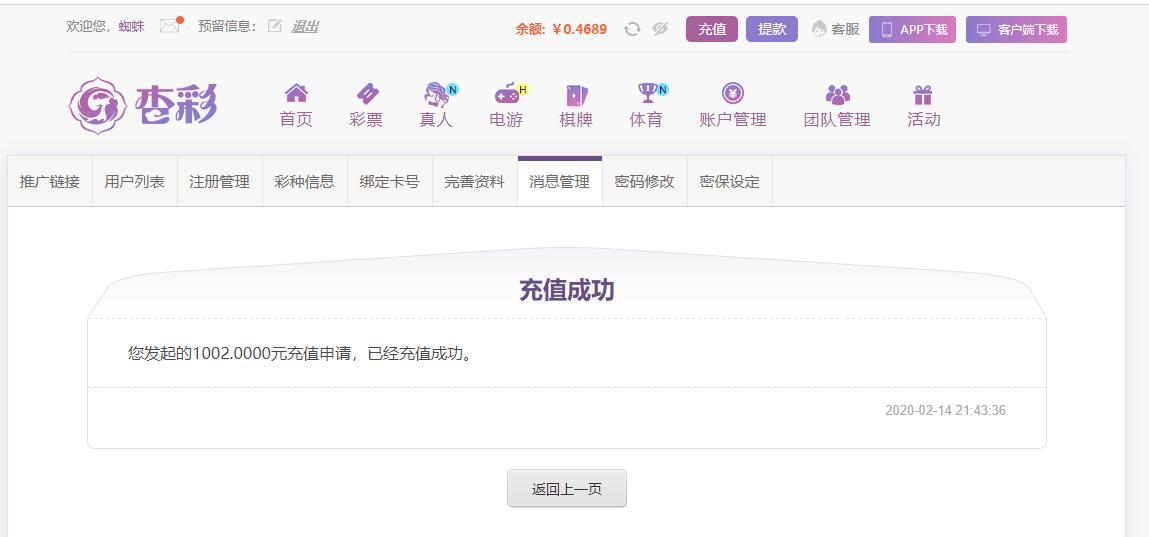Click the 账户管理 yen coin icon
This screenshot has width=1149, height=537.
coord(733,93)
